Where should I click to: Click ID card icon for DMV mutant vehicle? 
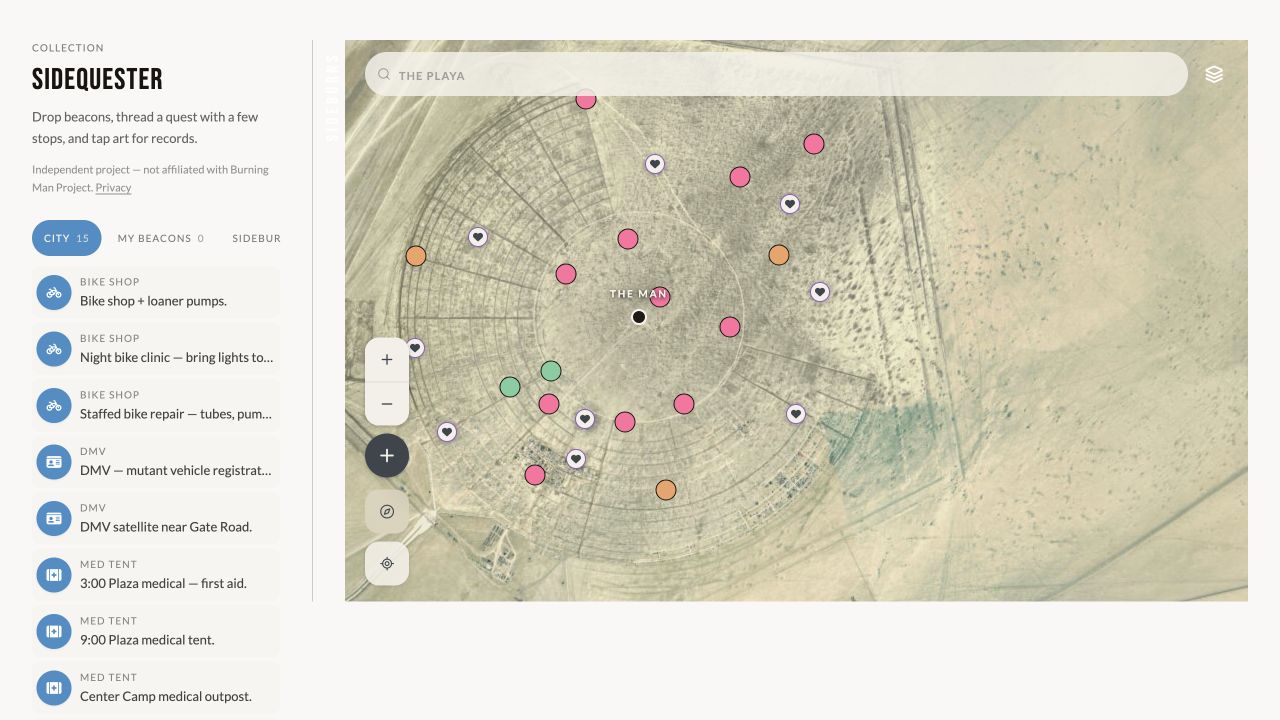[54, 462]
